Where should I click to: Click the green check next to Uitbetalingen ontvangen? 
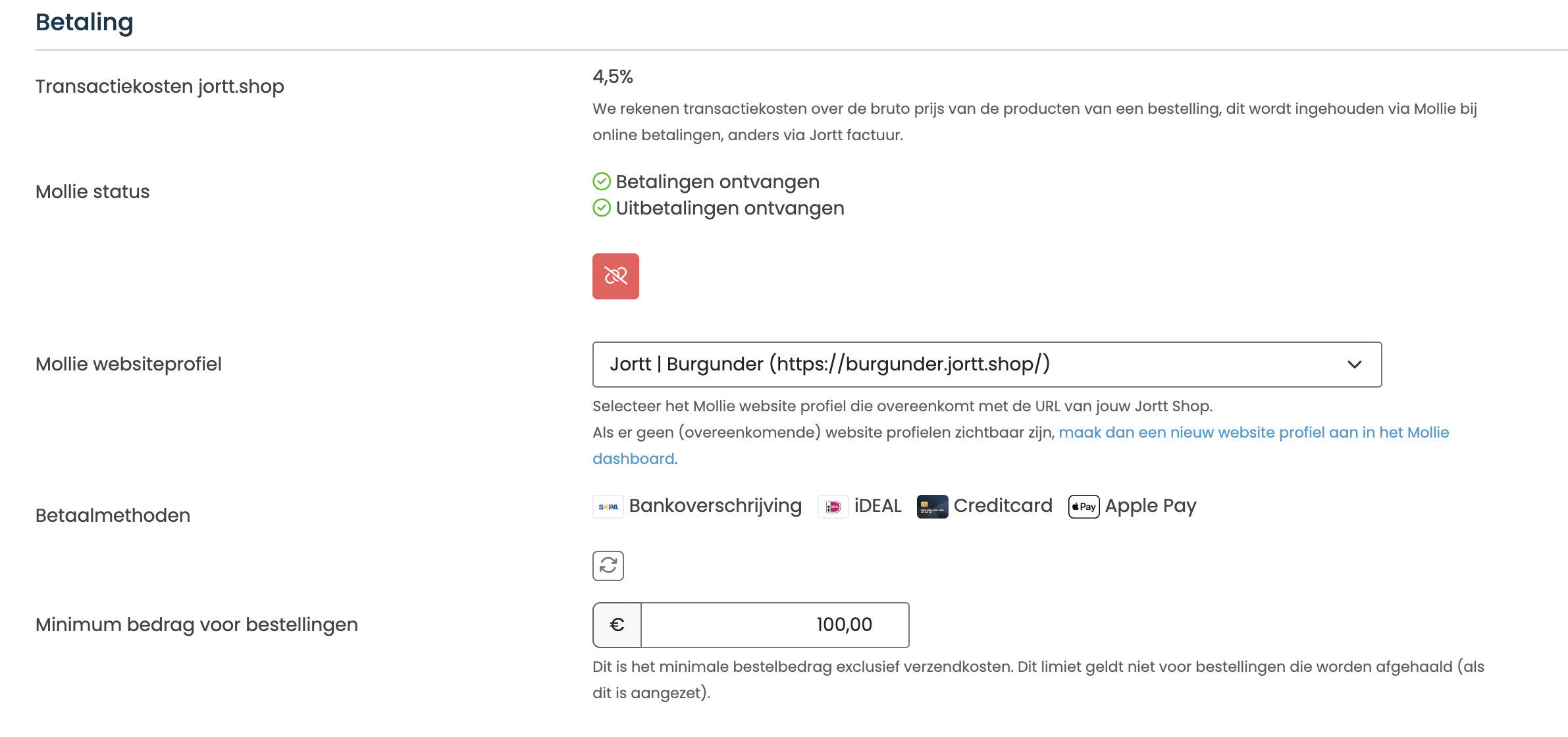602,208
